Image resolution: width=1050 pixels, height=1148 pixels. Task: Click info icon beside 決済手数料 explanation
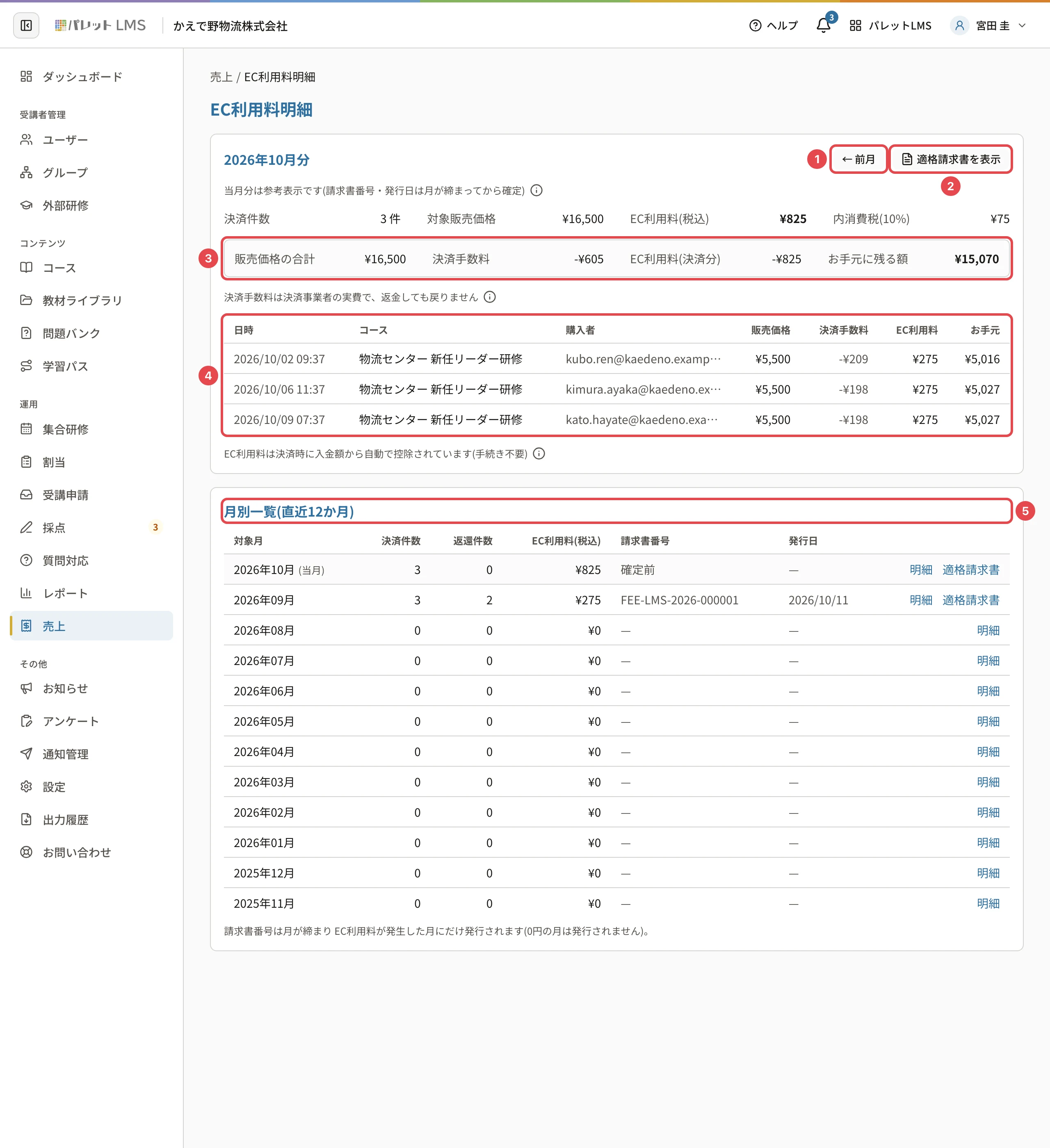[x=489, y=297]
